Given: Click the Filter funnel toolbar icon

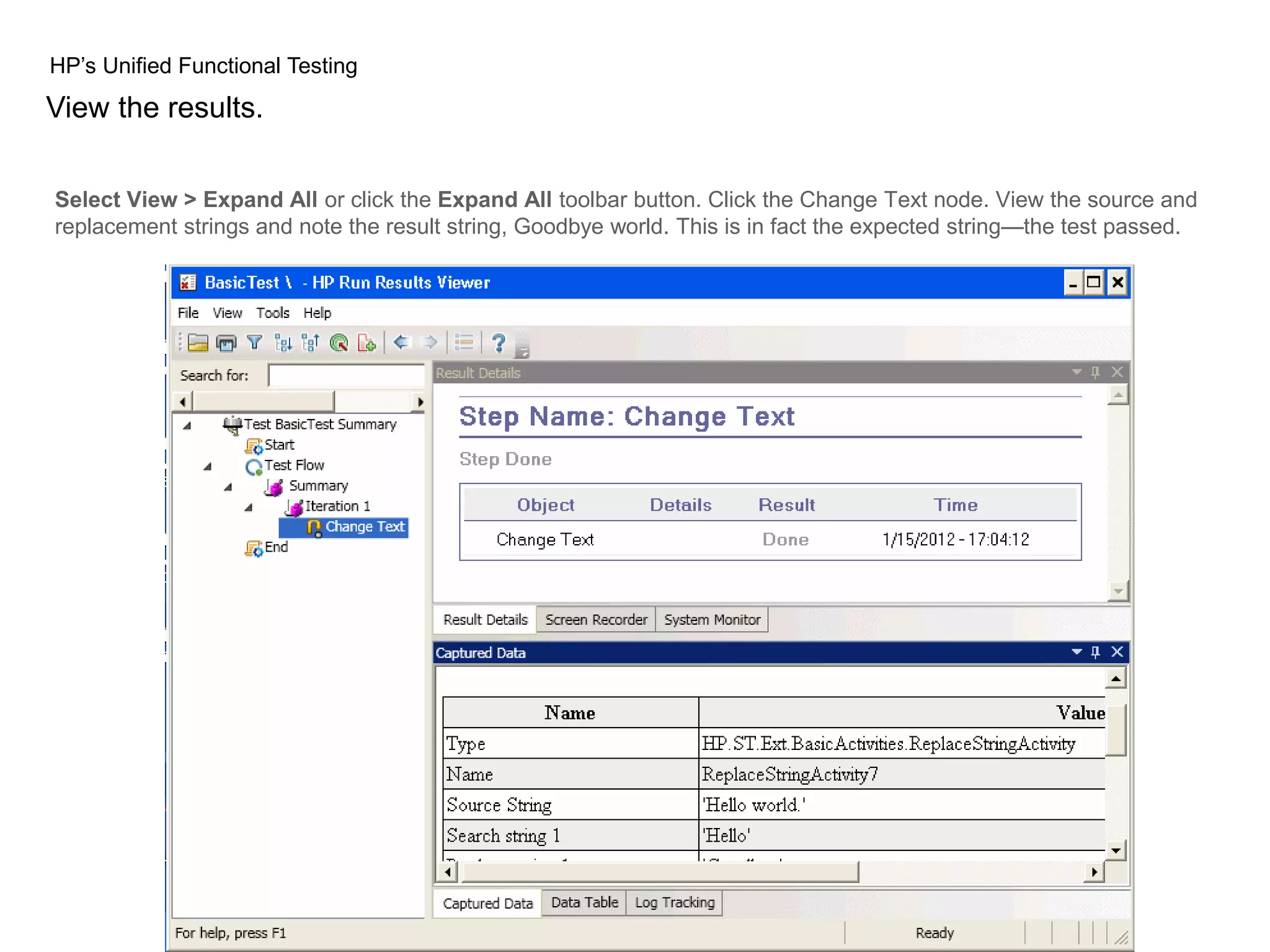Looking at the screenshot, I should click(x=254, y=342).
